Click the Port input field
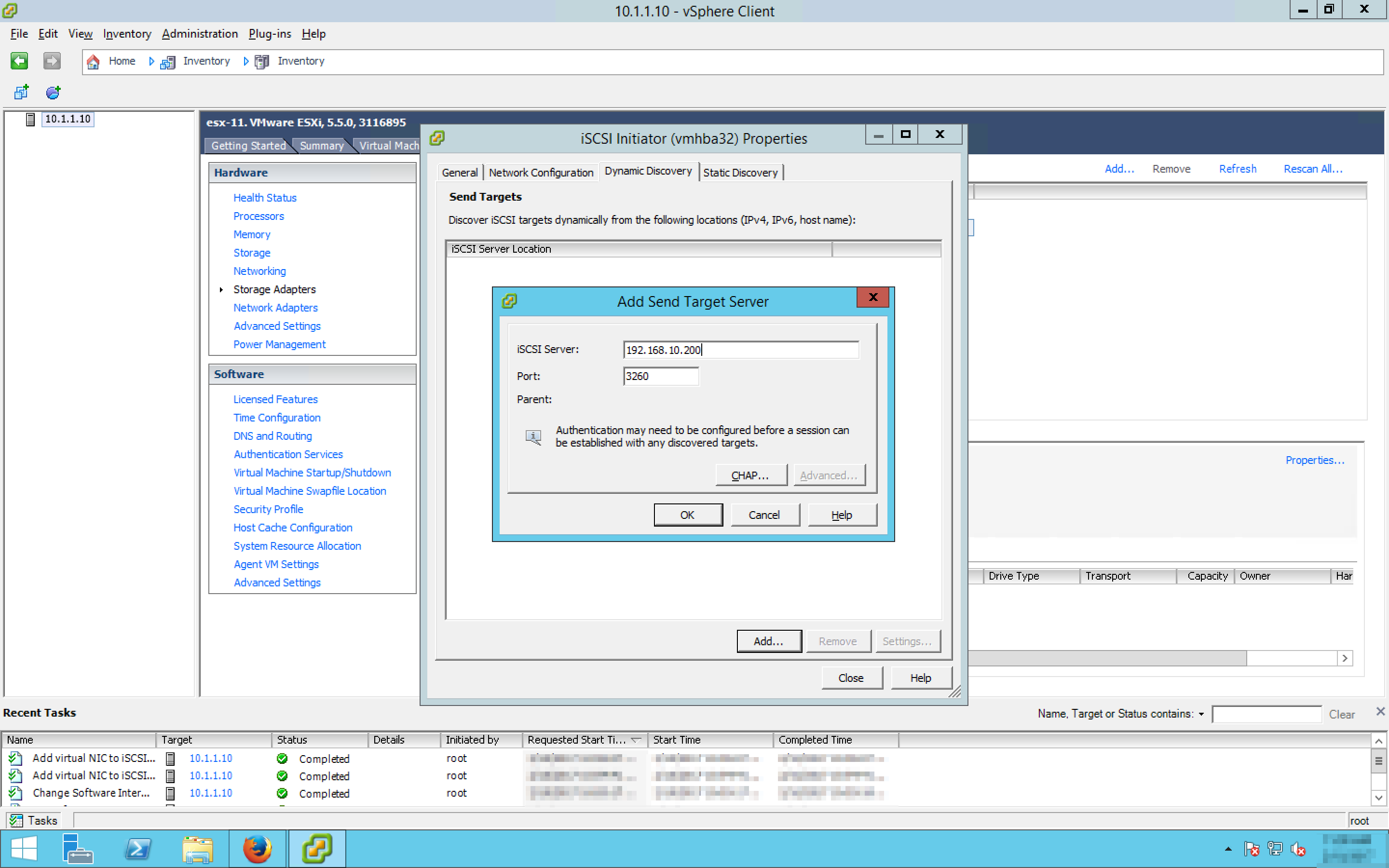Image resolution: width=1389 pixels, height=868 pixels. point(661,376)
